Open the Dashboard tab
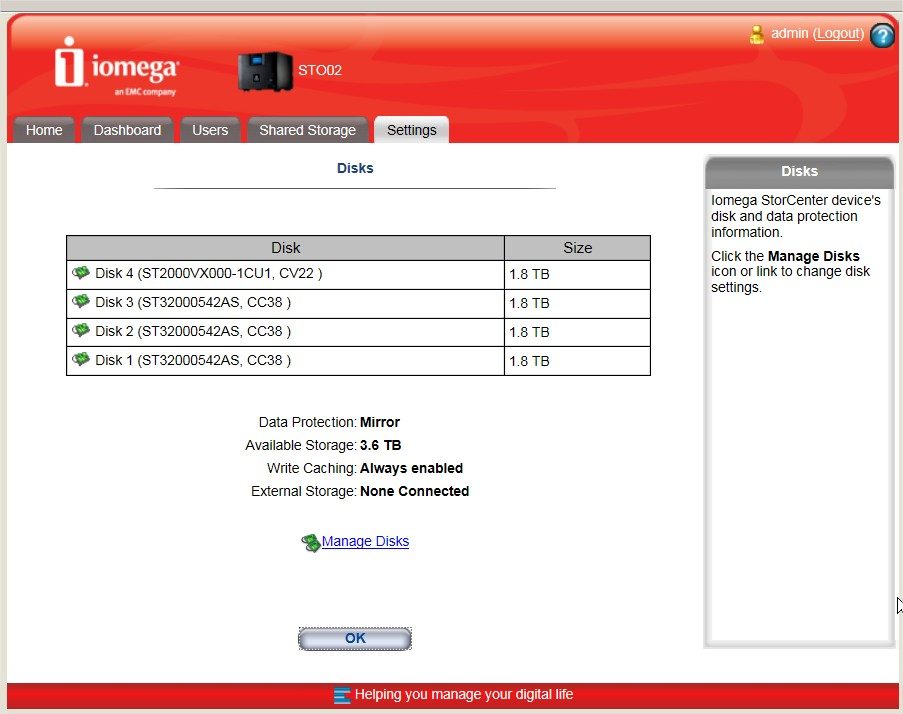 (x=127, y=130)
